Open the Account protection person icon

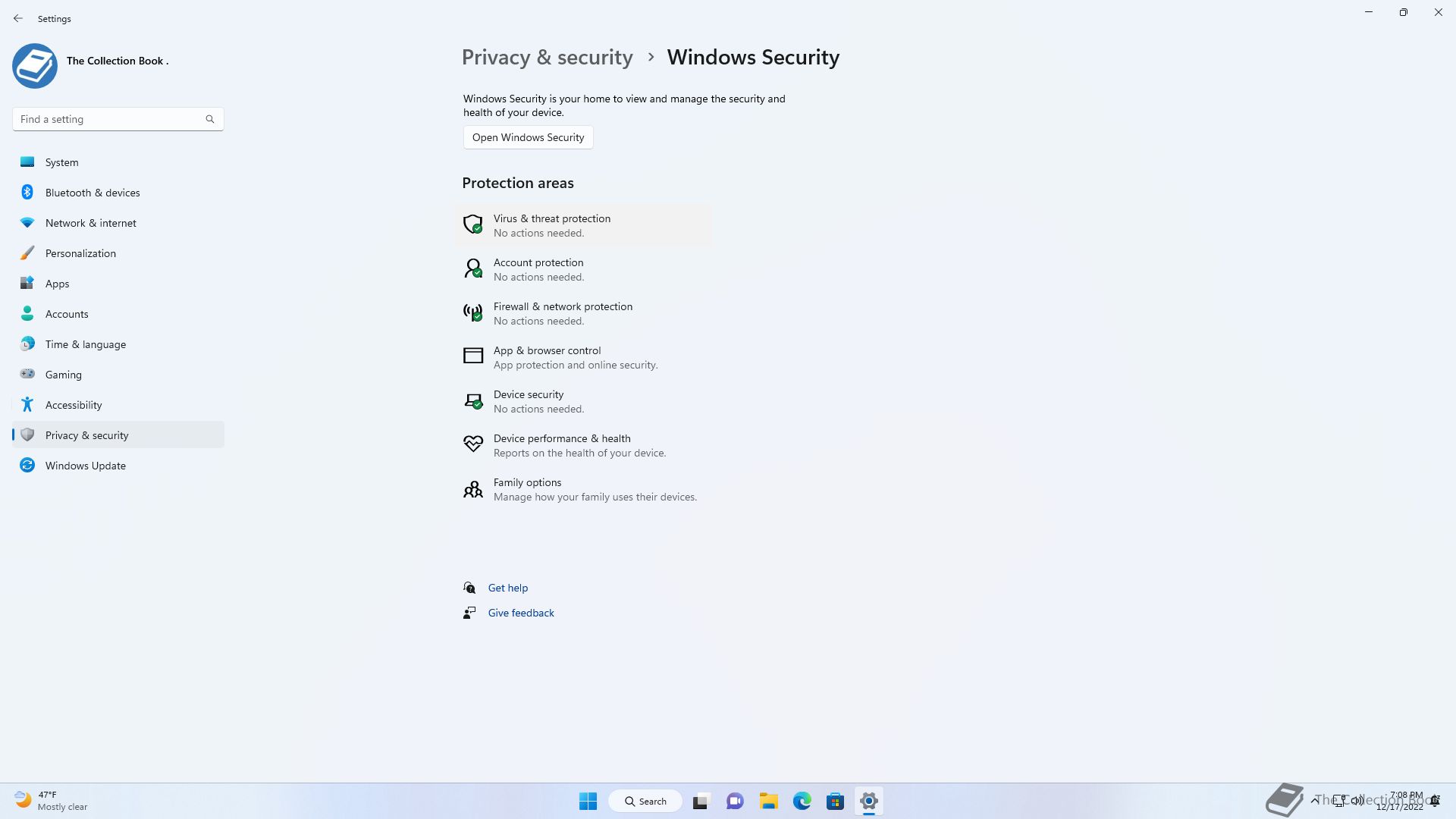click(472, 268)
